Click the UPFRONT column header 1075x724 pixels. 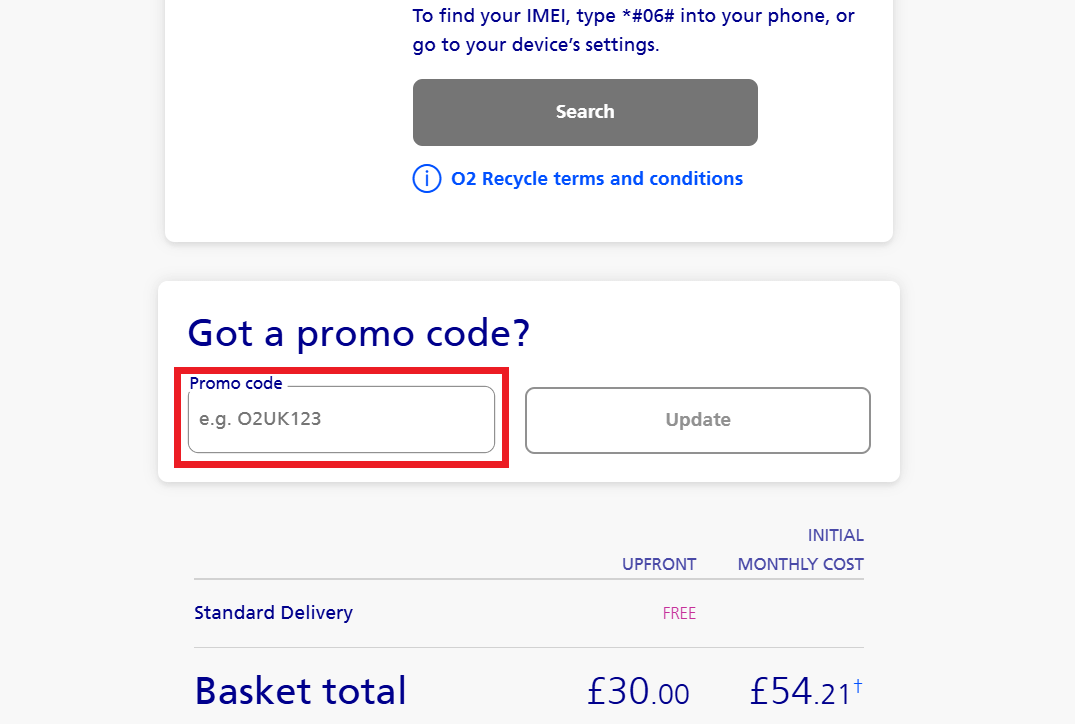pos(659,564)
